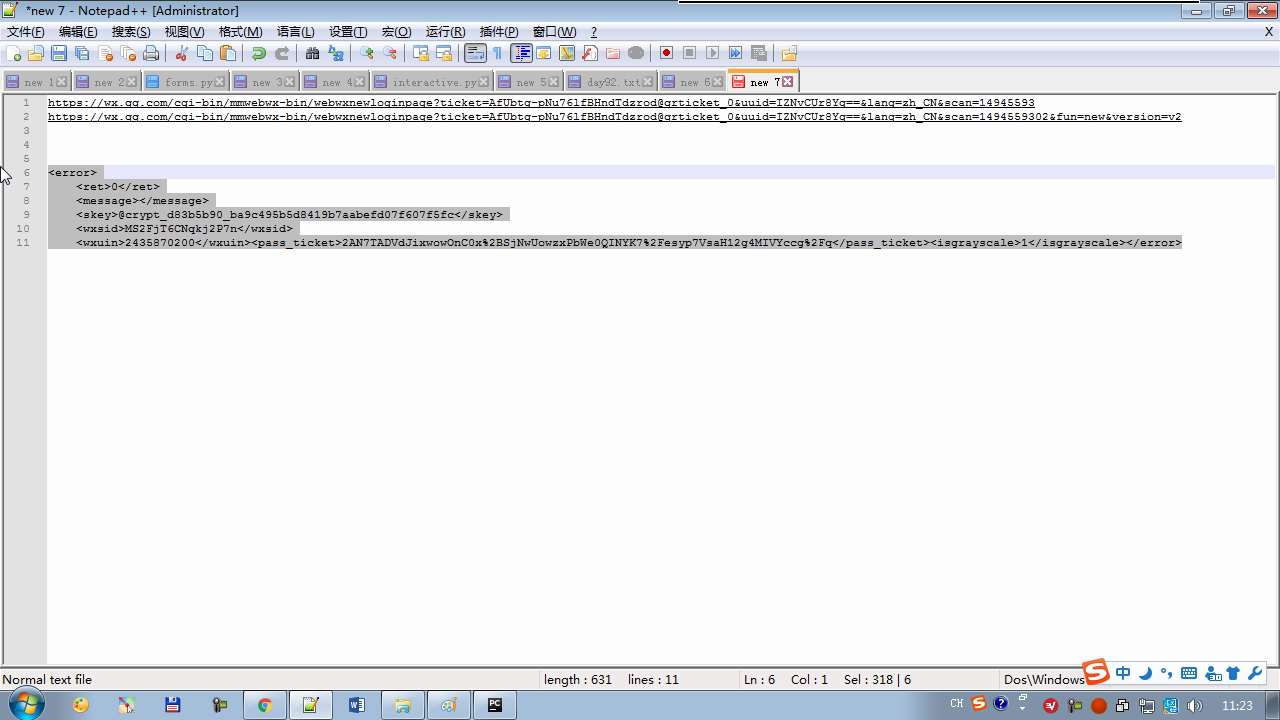
Task: Undo the last edit via toolbar
Action: [259, 53]
